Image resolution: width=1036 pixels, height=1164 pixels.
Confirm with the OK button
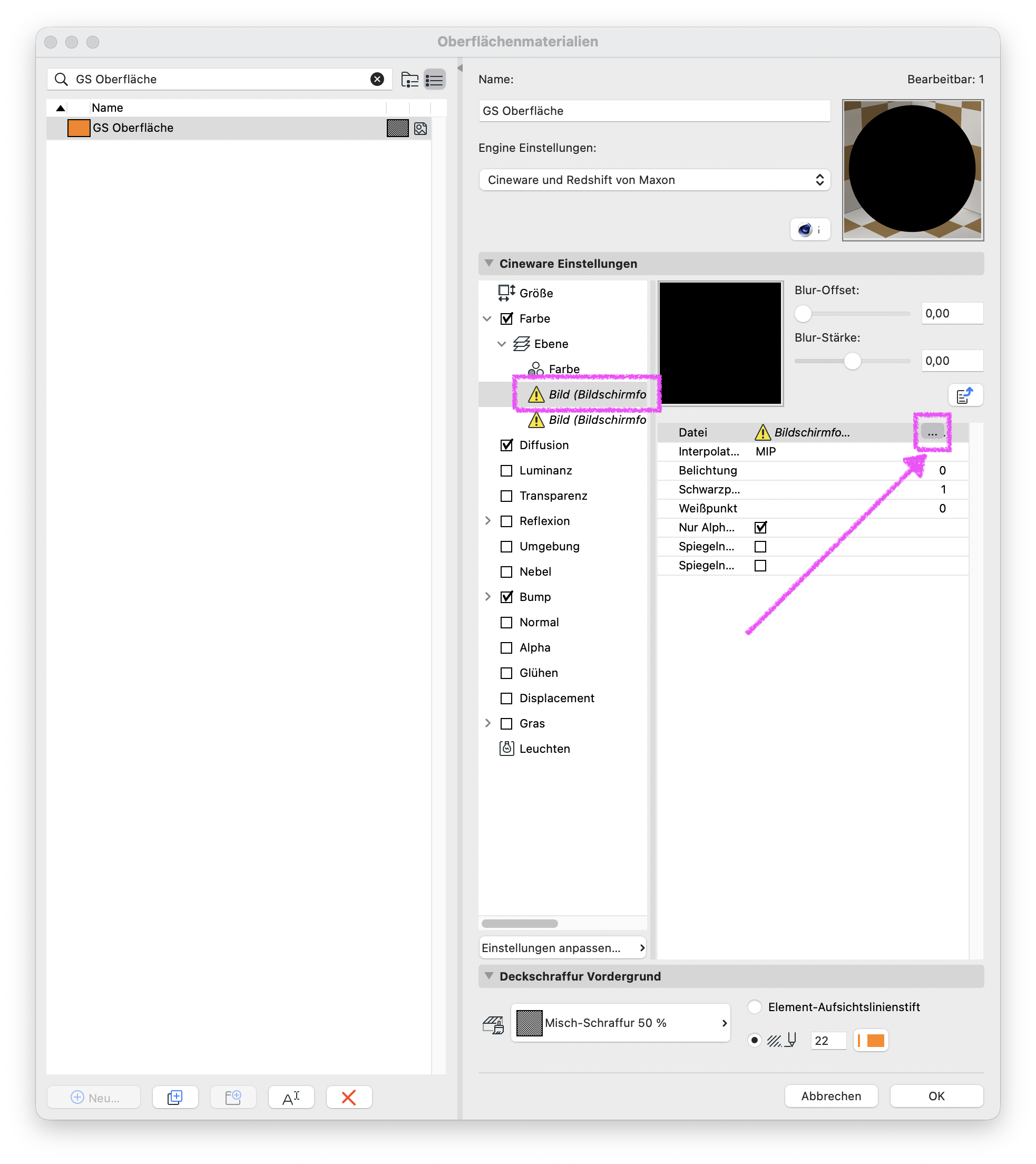[936, 1095]
